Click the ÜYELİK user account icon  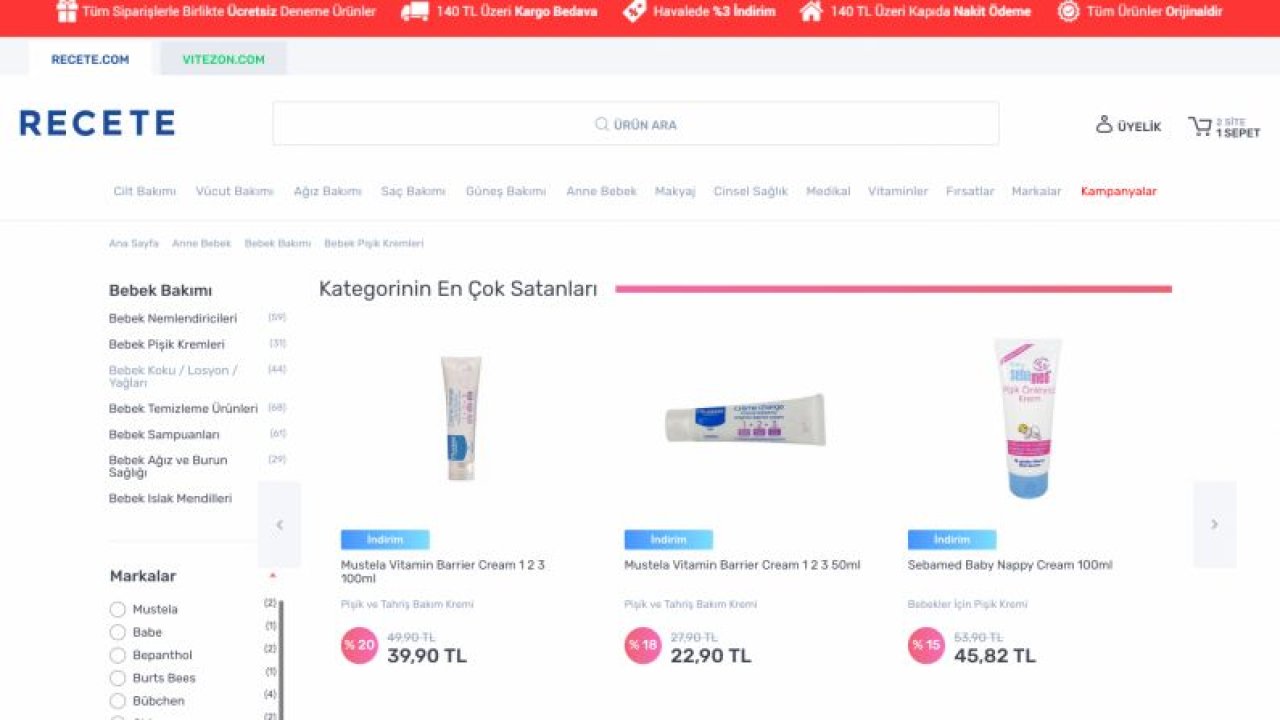[x=1104, y=124]
